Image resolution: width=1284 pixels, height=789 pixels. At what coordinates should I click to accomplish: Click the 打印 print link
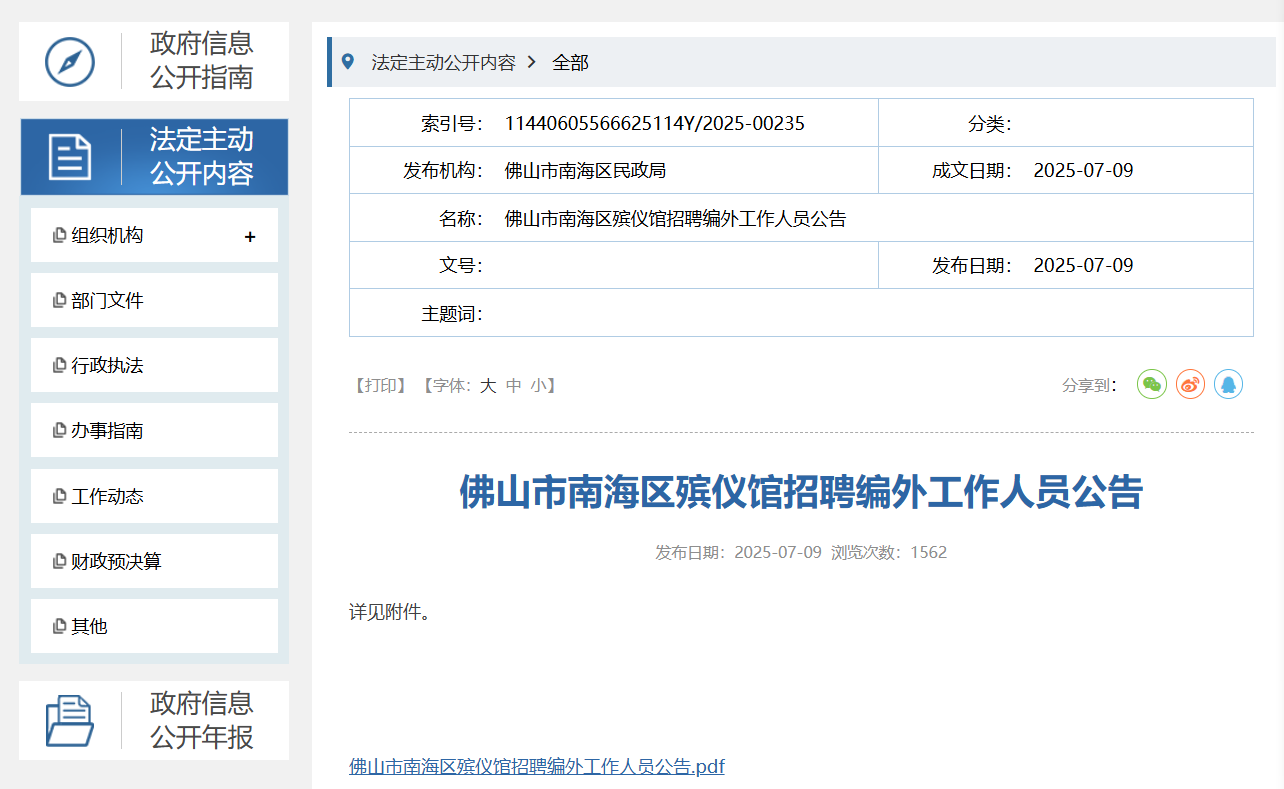(380, 386)
